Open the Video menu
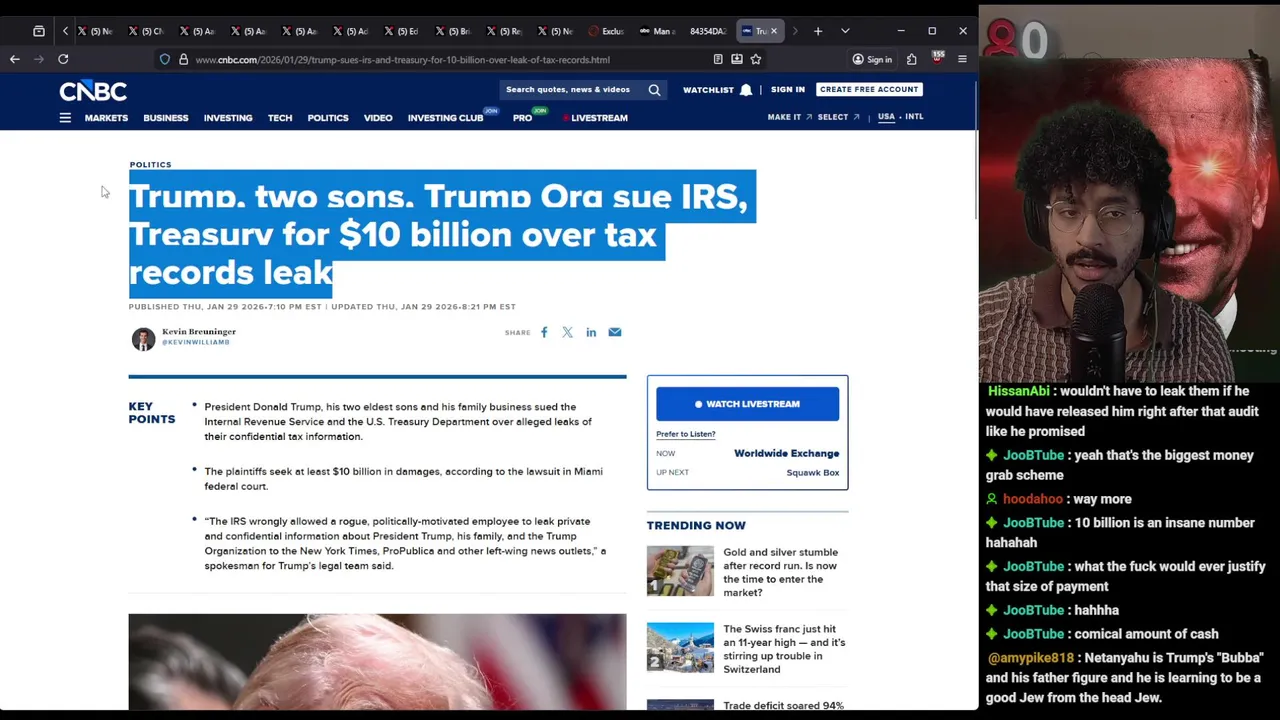The height and width of the screenshot is (720, 1280). coord(378,118)
